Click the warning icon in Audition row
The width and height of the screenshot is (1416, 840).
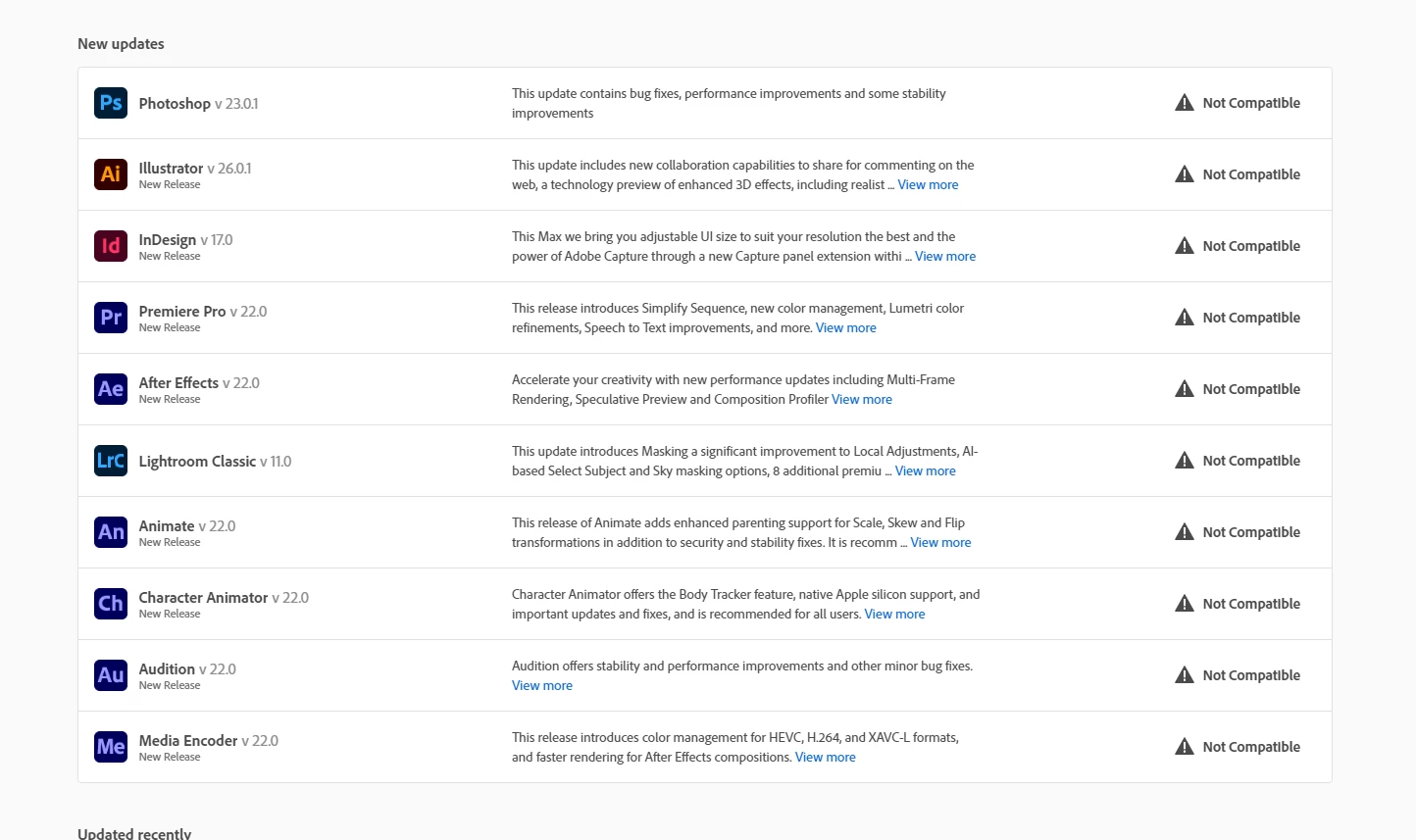(x=1185, y=675)
